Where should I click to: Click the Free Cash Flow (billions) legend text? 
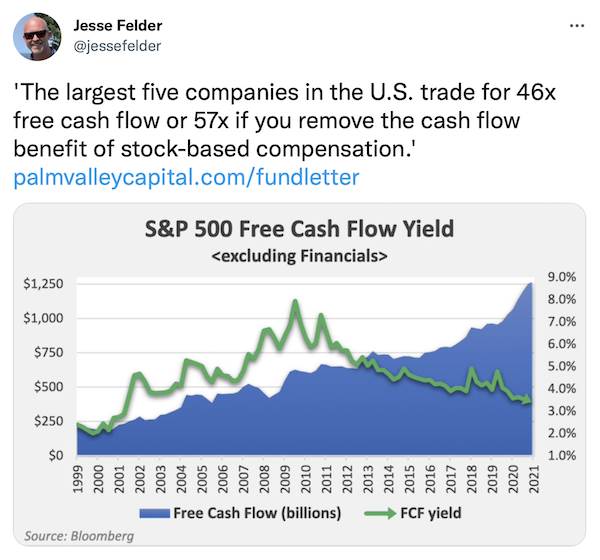(x=257, y=513)
